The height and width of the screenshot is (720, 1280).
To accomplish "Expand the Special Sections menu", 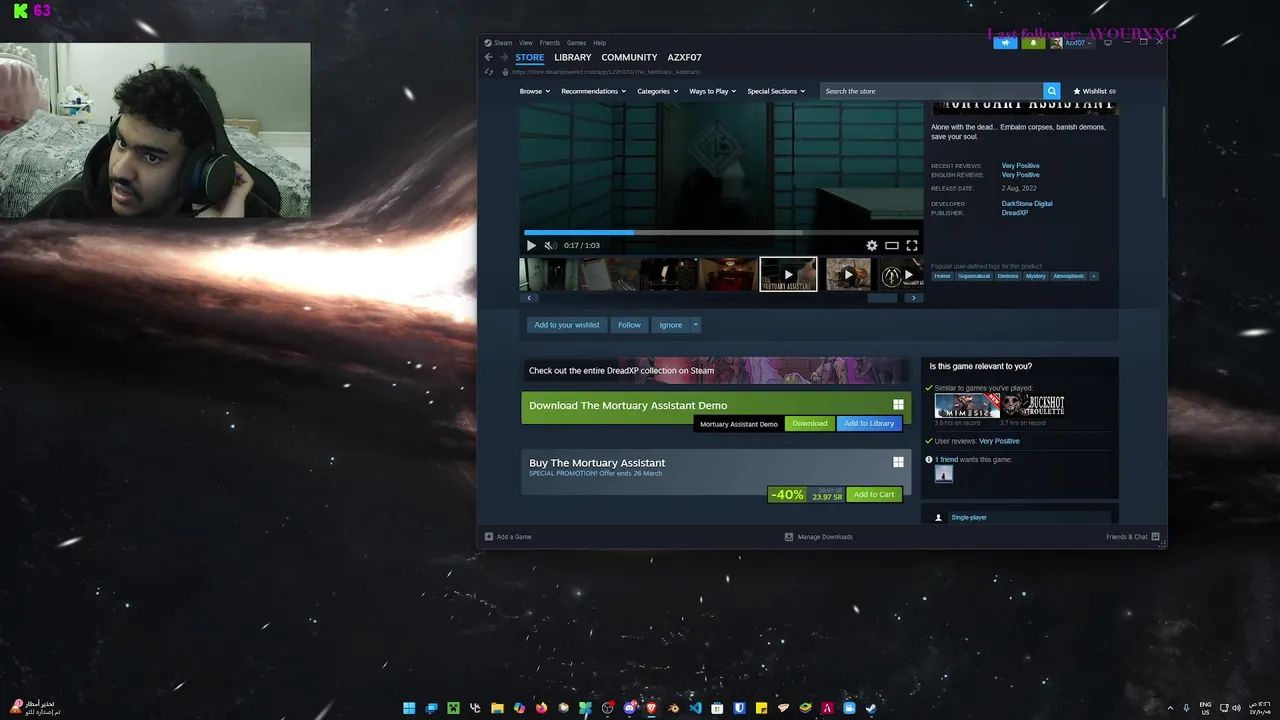I will point(776,91).
